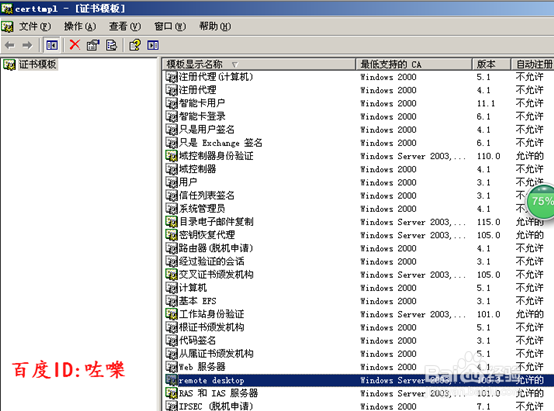Select 路由器 (脱机申请) template
This screenshot has height=411, width=554.
coord(216,248)
